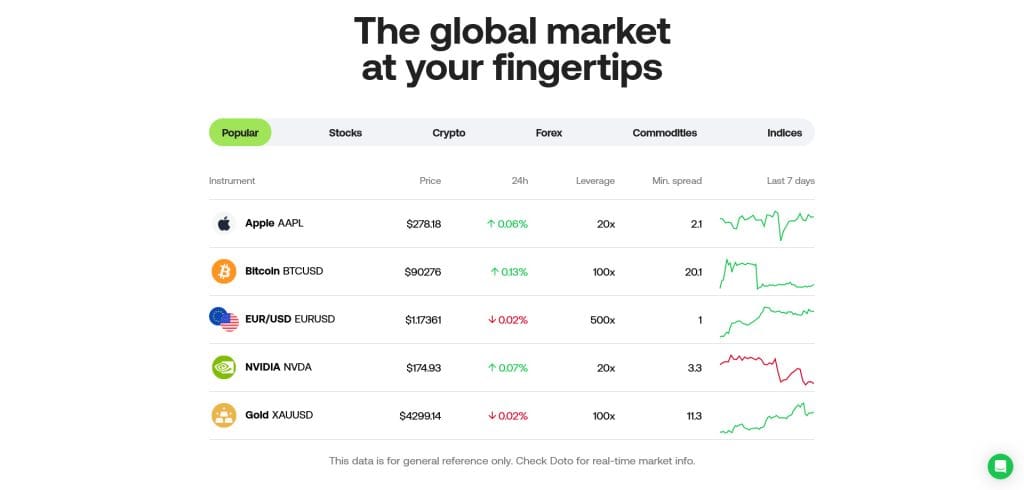The height and width of the screenshot is (490, 1024).
Task: Click the EUR/USD flags icon
Action: 224,319
